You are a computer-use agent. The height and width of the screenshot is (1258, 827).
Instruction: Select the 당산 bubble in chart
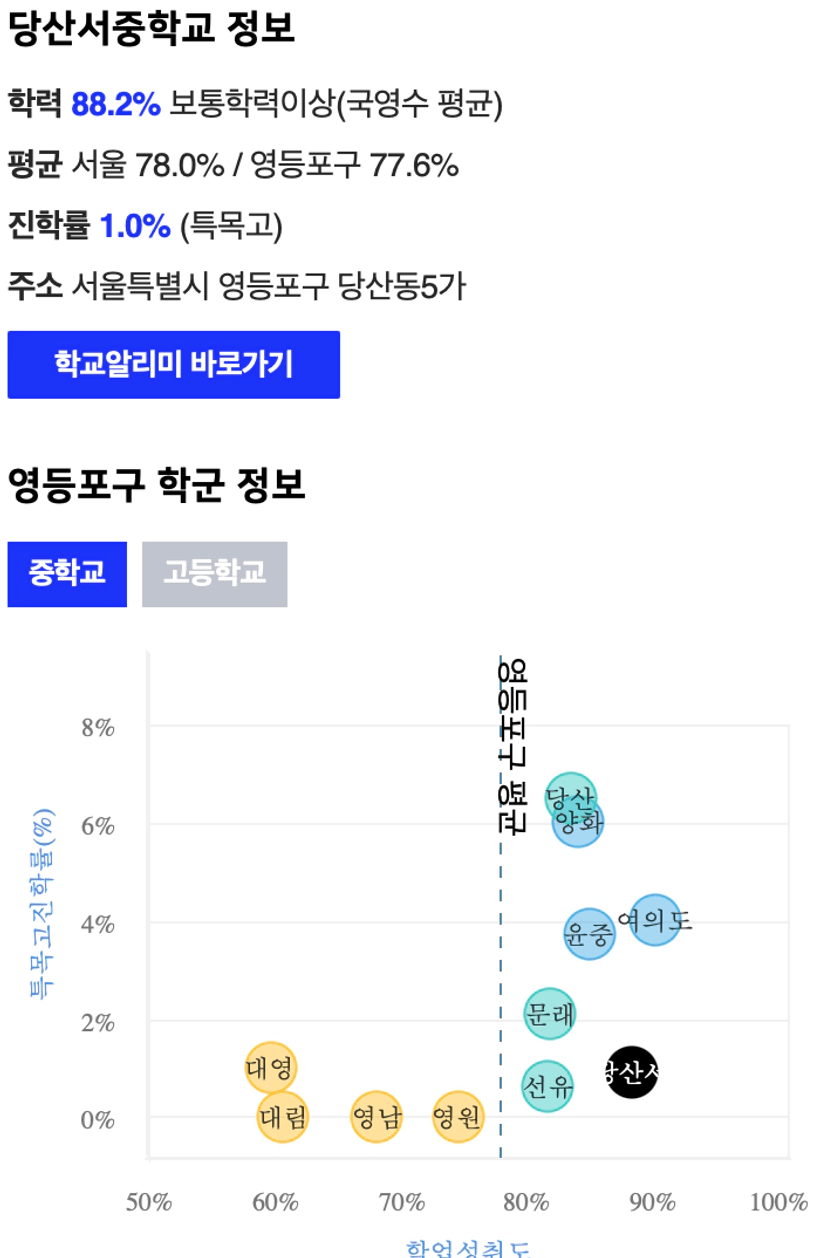click(571, 799)
